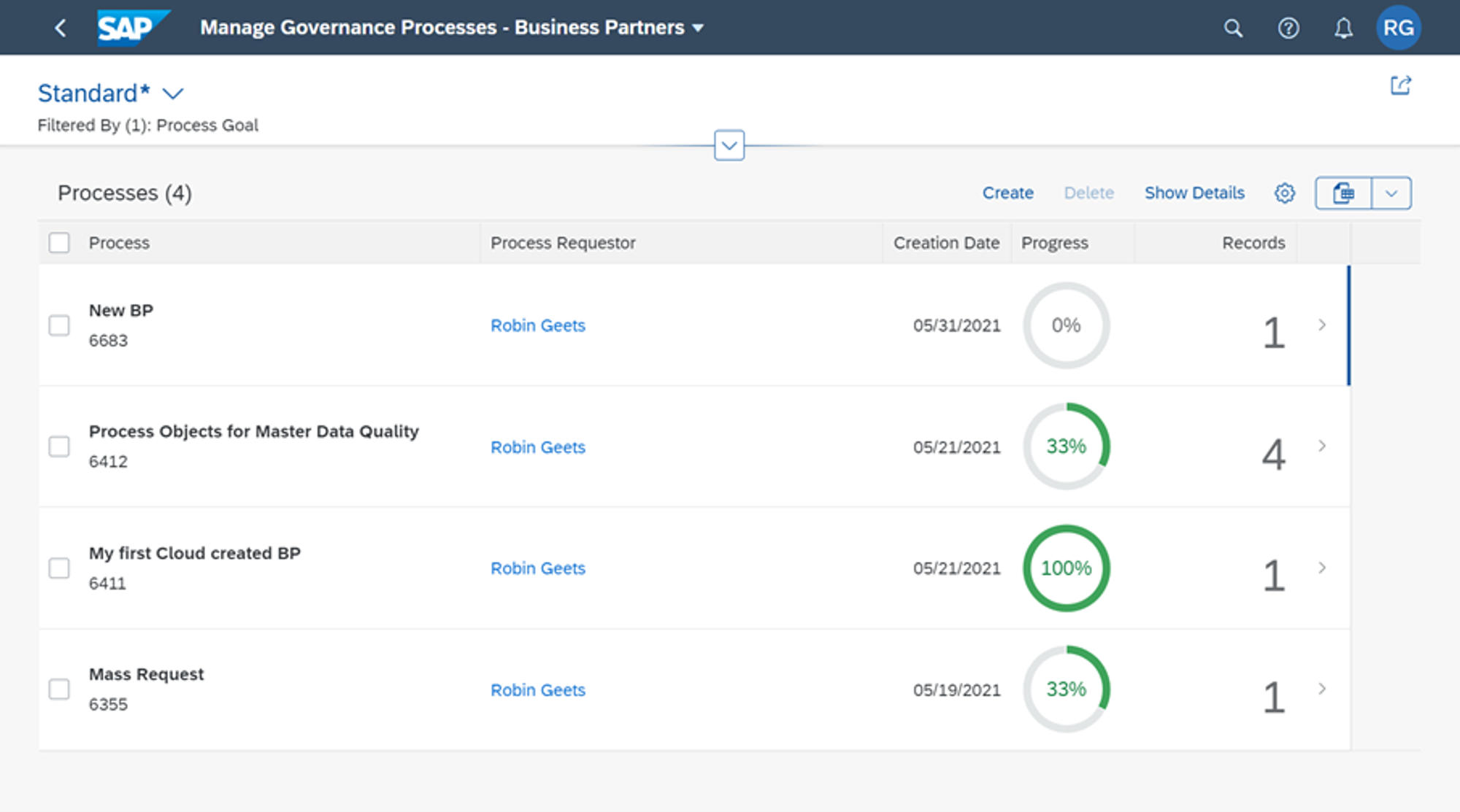
Task: Open the help question mark icon
Action: [1288, 28]
